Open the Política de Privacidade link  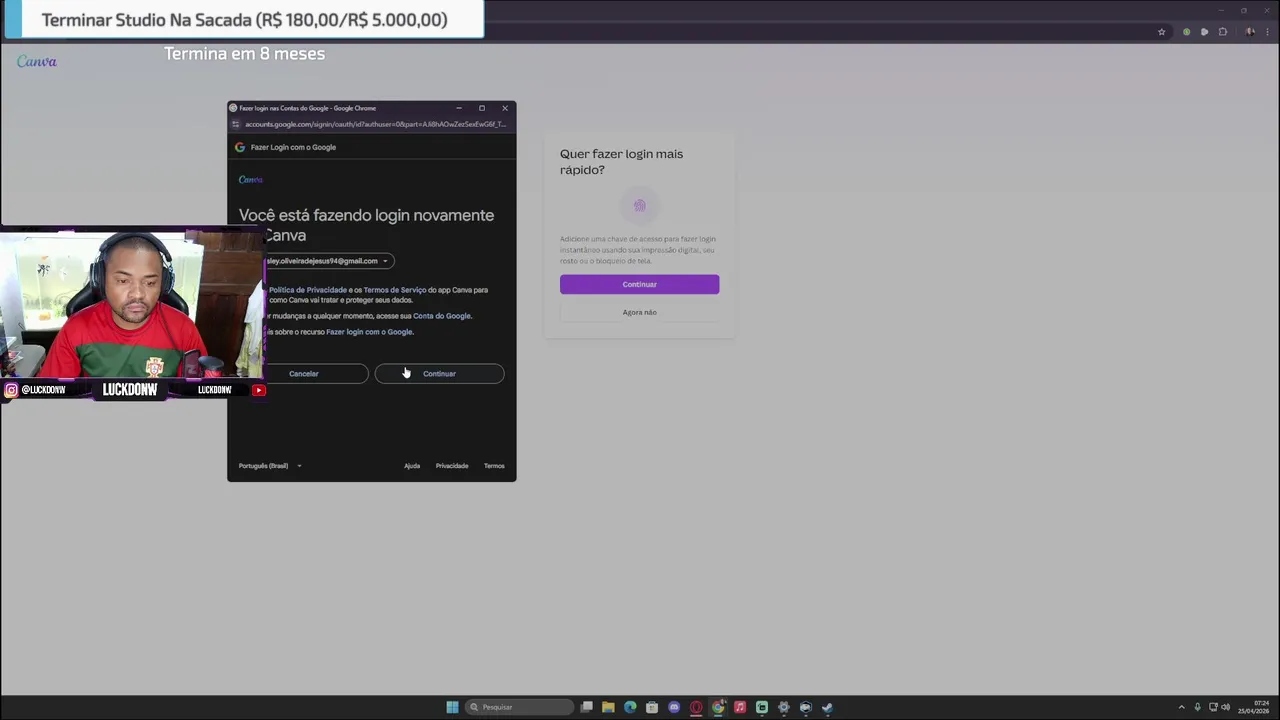(308, 290)
